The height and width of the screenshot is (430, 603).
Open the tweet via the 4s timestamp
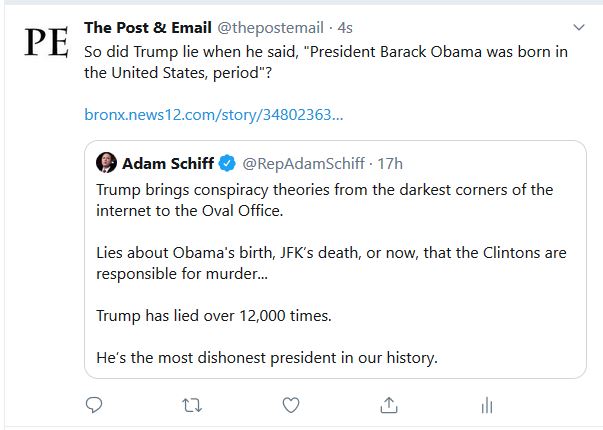[x=343, y=26]
